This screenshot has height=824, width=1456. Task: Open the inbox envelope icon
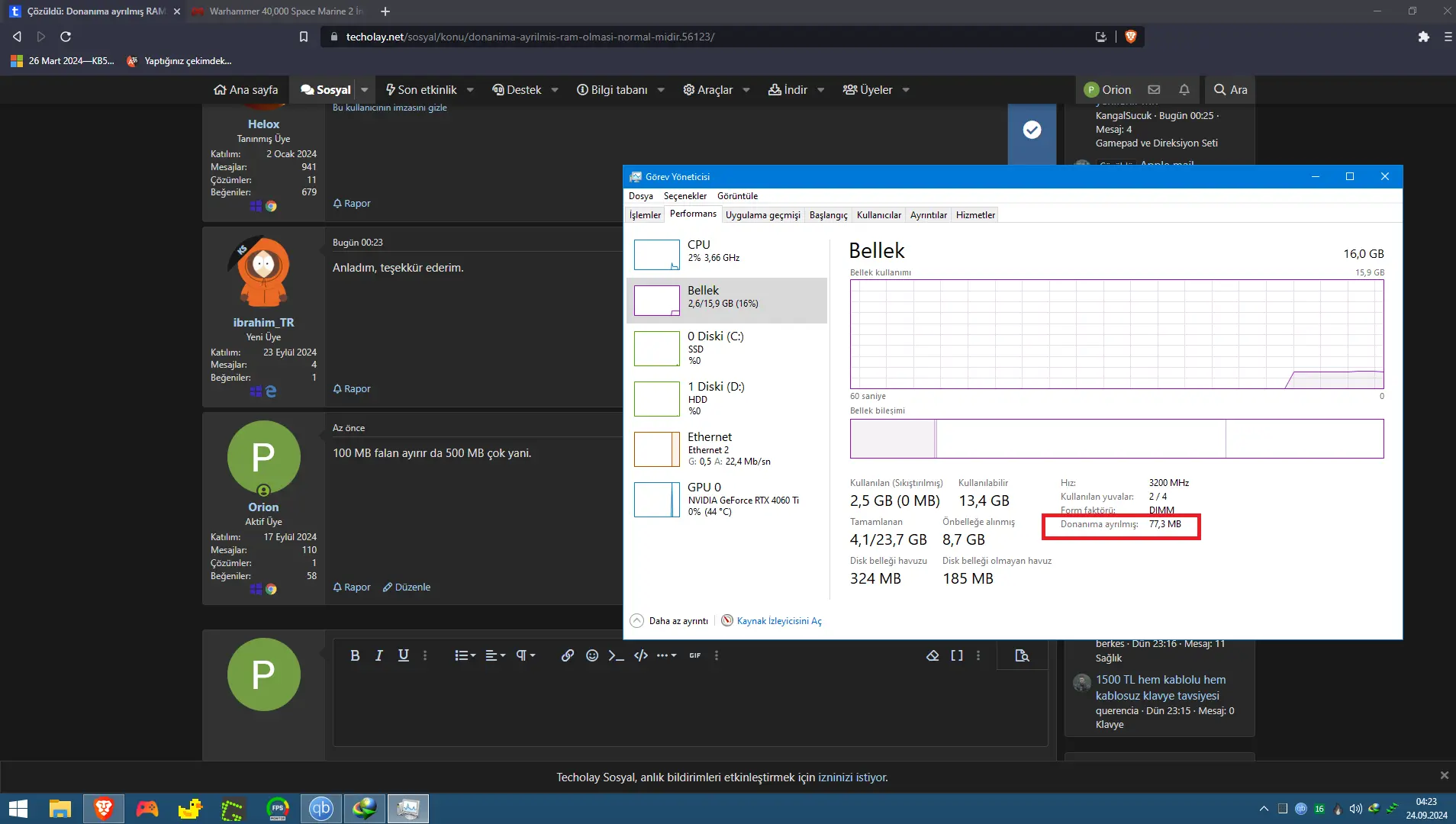pos(1154,90)
